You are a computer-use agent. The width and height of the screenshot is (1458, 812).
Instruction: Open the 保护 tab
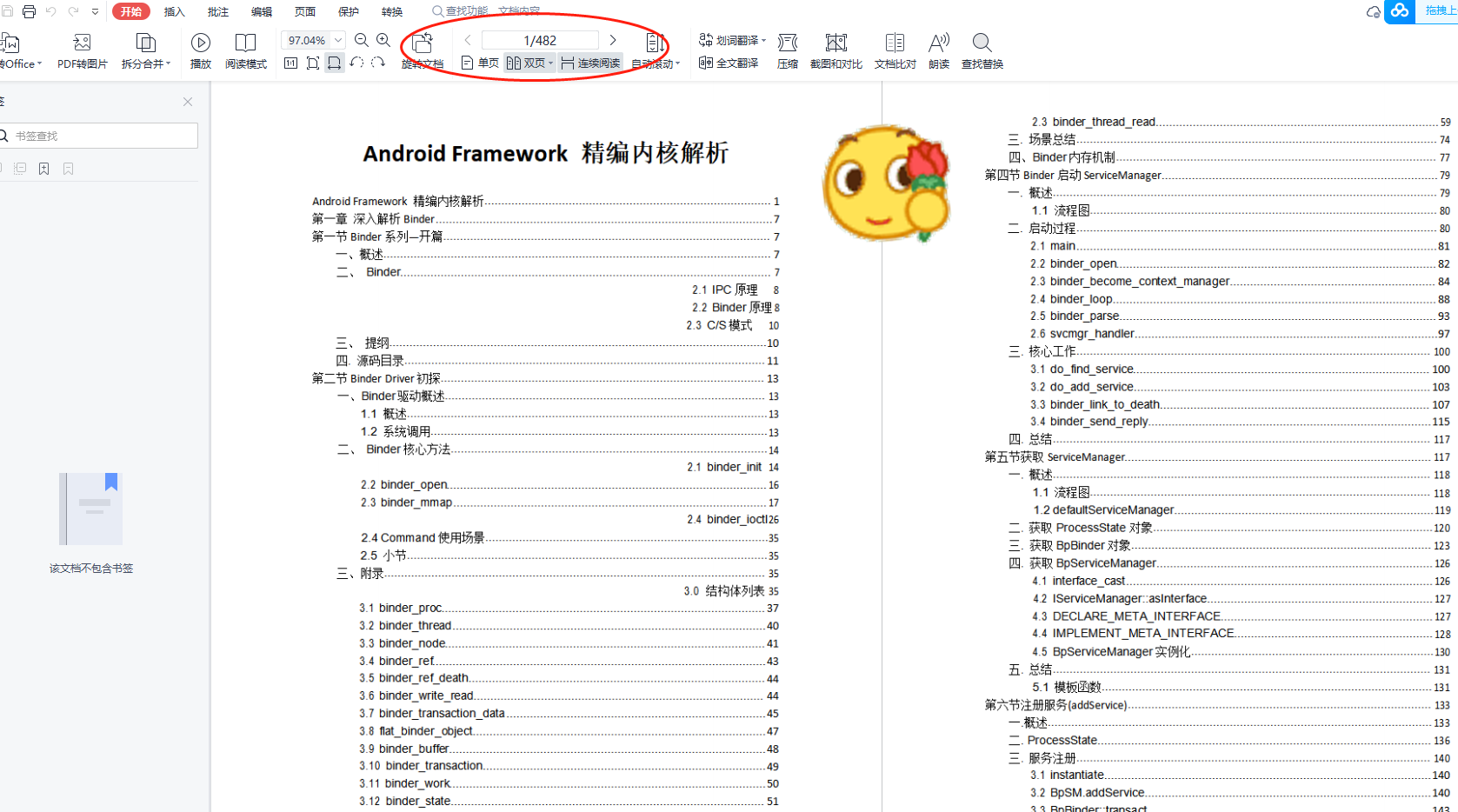349,12
